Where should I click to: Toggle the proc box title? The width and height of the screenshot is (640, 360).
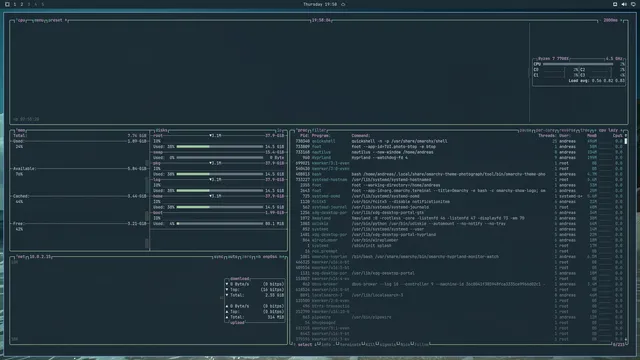click(302, 130)
